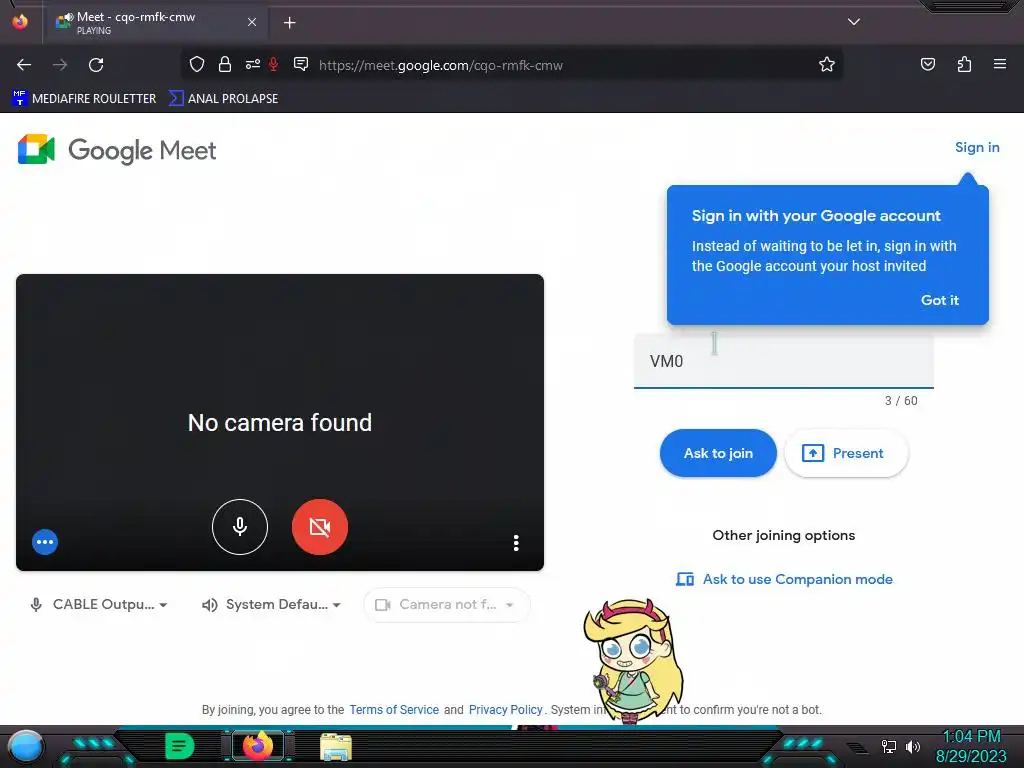Image resolution: width=1024 pixels, height=768 pixels.
Task: Open the site permissions icon in address bar
Action: [253, 64]
